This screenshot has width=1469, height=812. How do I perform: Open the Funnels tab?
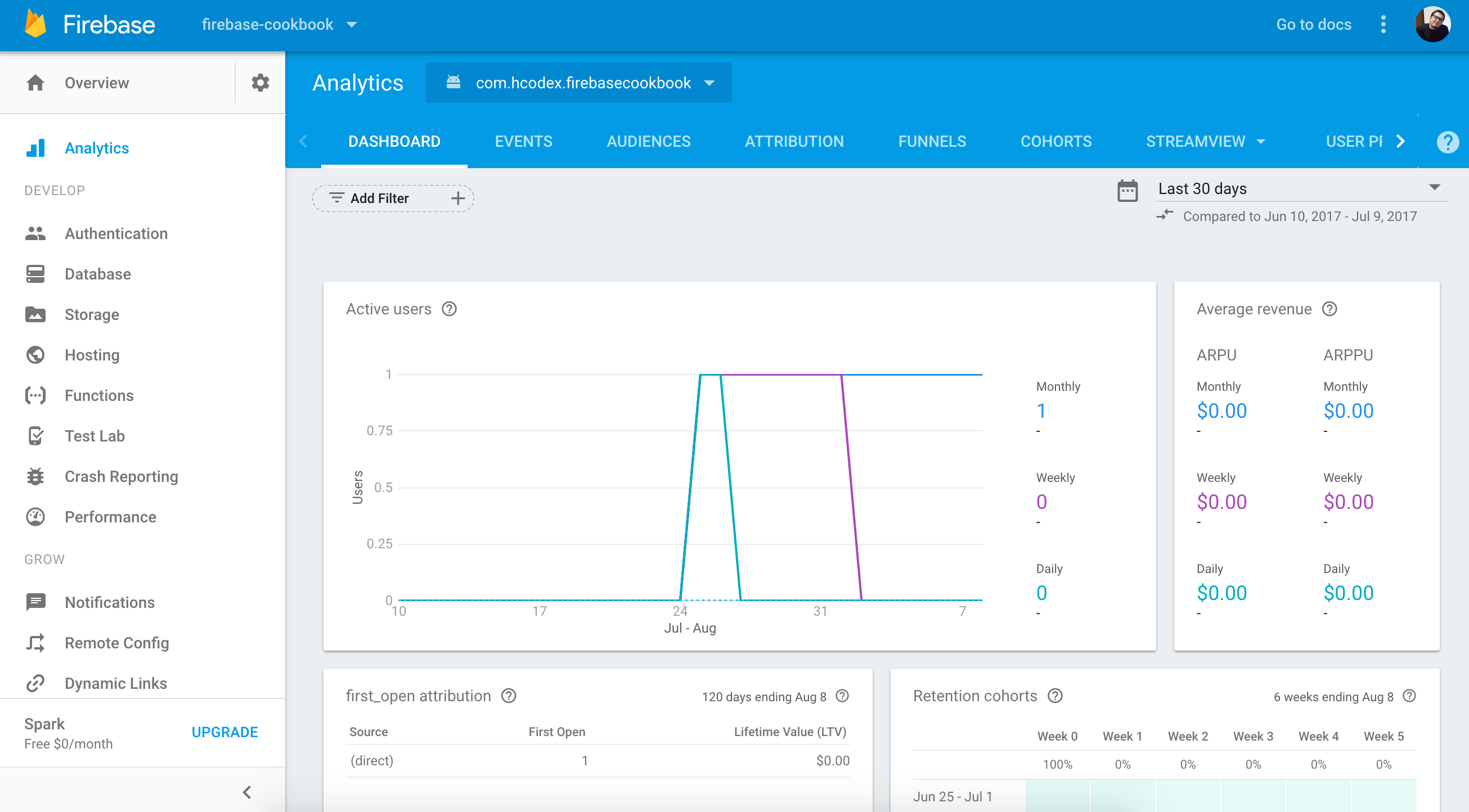pos(932,141)
